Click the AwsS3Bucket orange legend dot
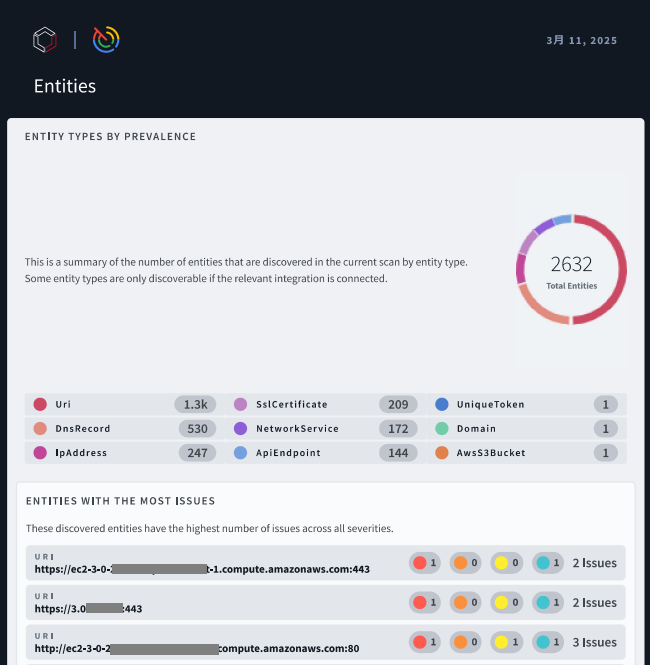650x665 pixels. (441, 453)
